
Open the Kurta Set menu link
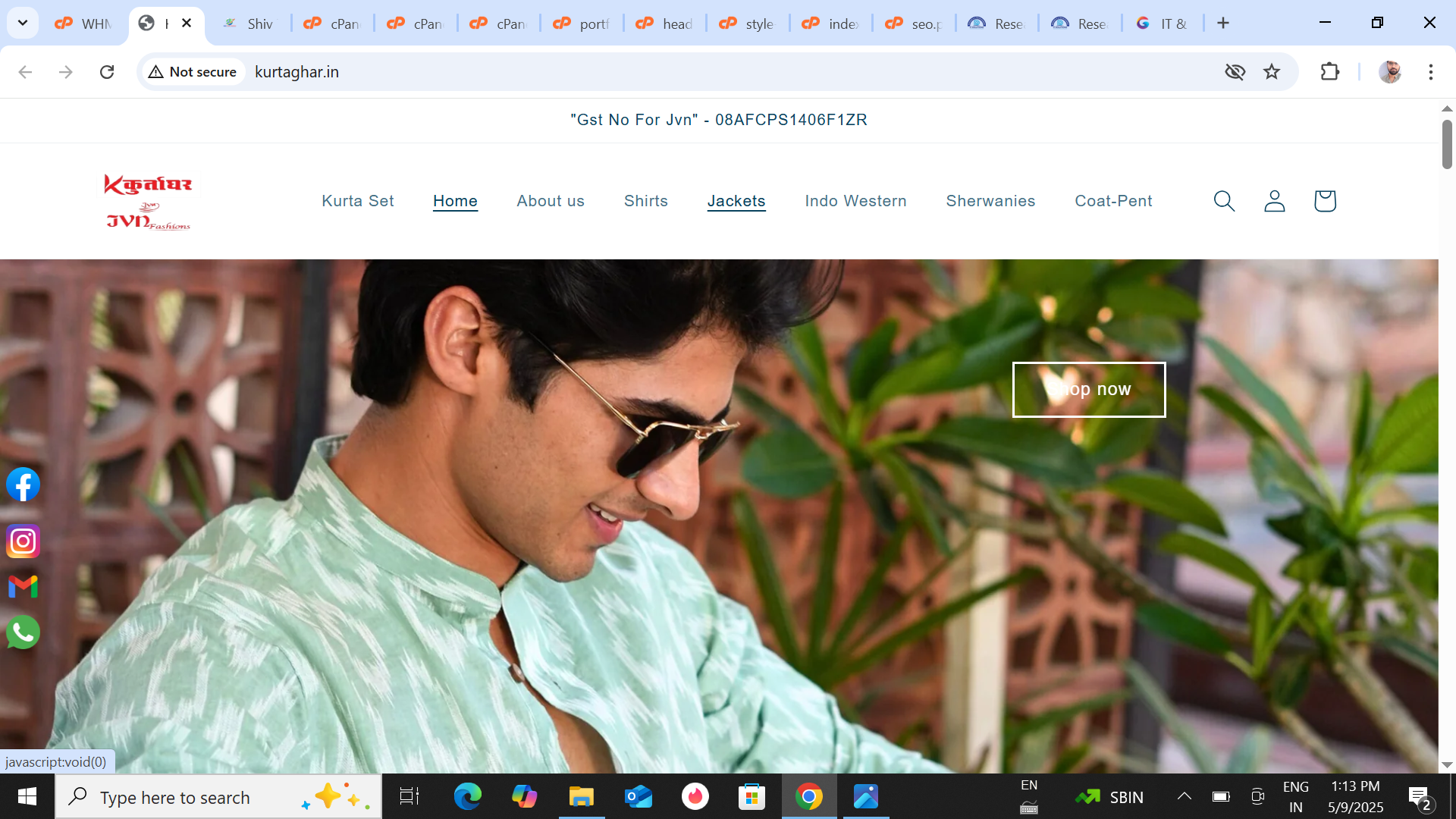(358, 201)
